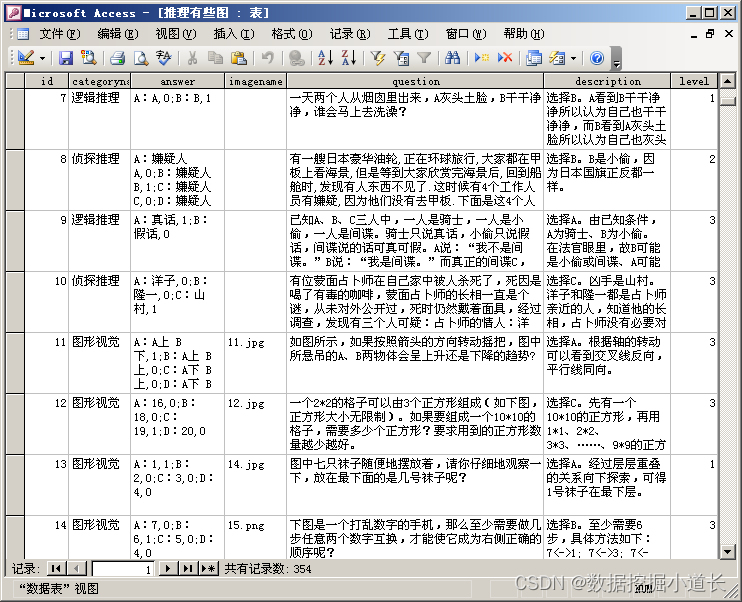The height and width of the screenshot is (602, 742).
Task: Select the level column header
Action: 694,81
